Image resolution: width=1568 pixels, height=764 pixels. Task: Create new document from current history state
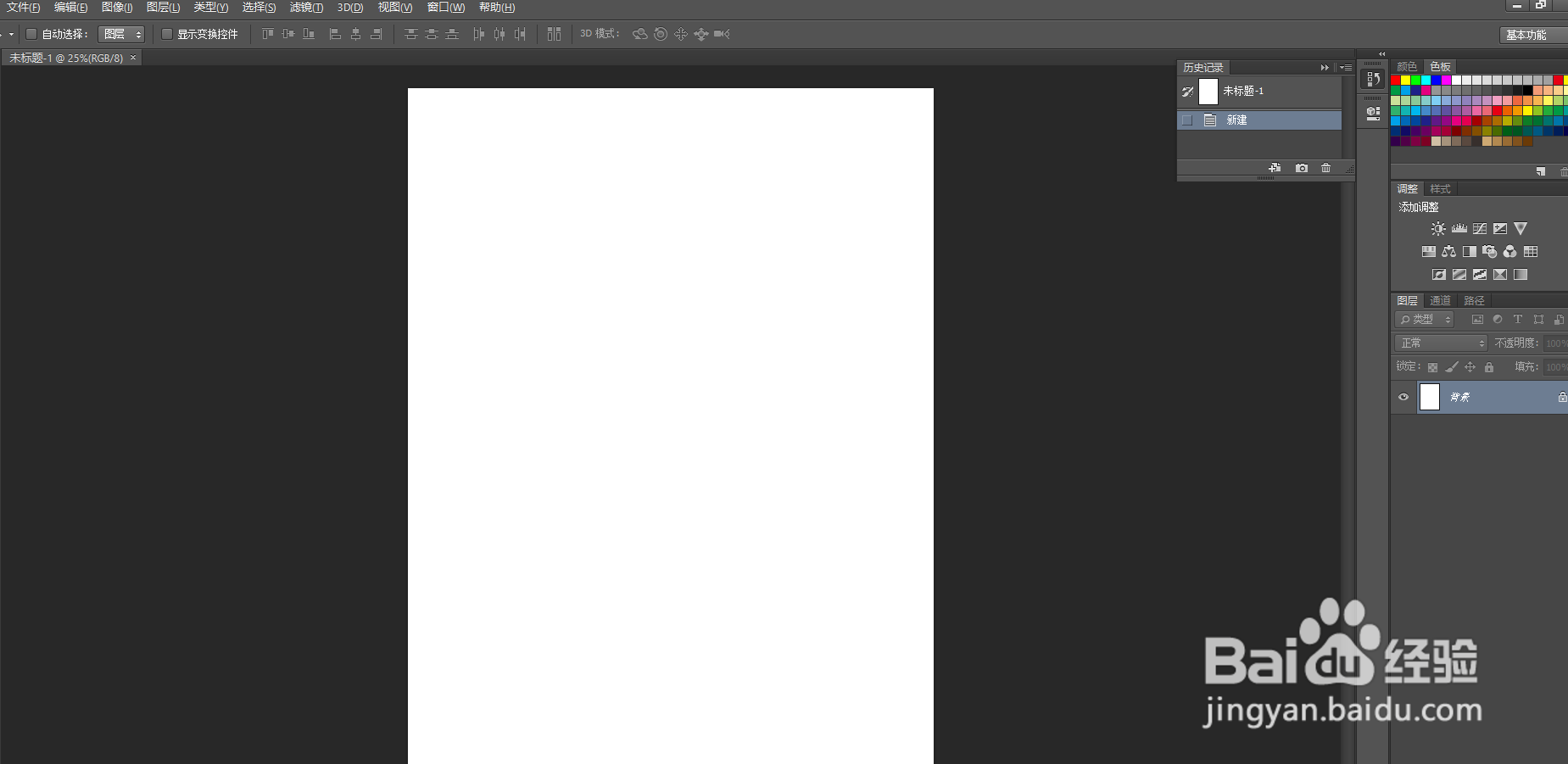[x=1275, y=168]
